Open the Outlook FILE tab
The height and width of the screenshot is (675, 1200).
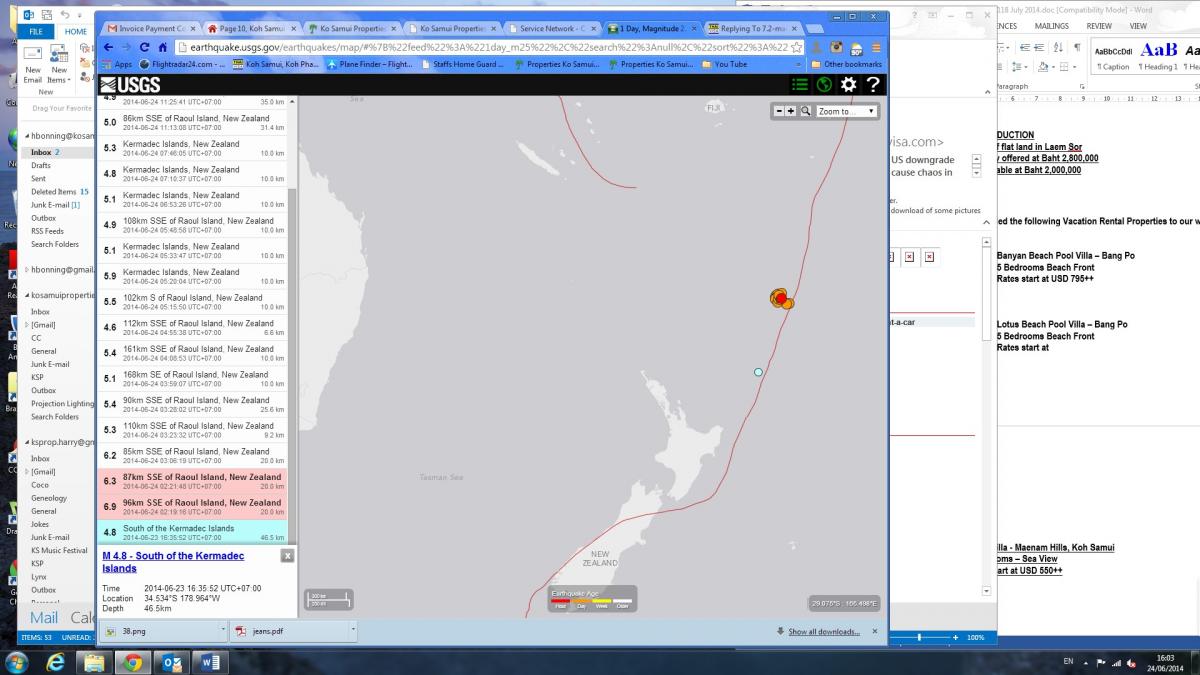coord(35,32)
